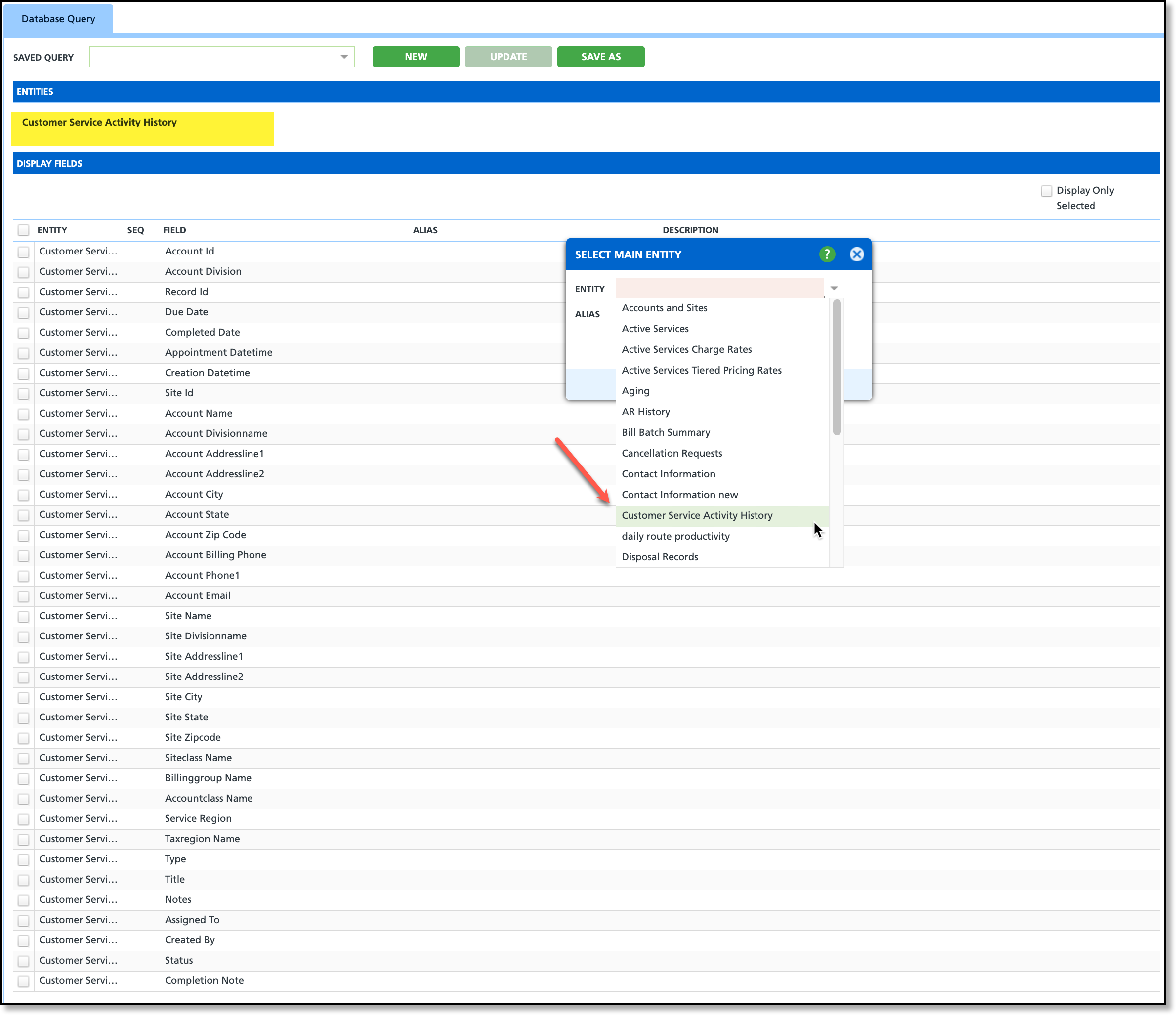Click the UPDATE button
This screenshot has width=1176, height=1015.
pos(508,57)
